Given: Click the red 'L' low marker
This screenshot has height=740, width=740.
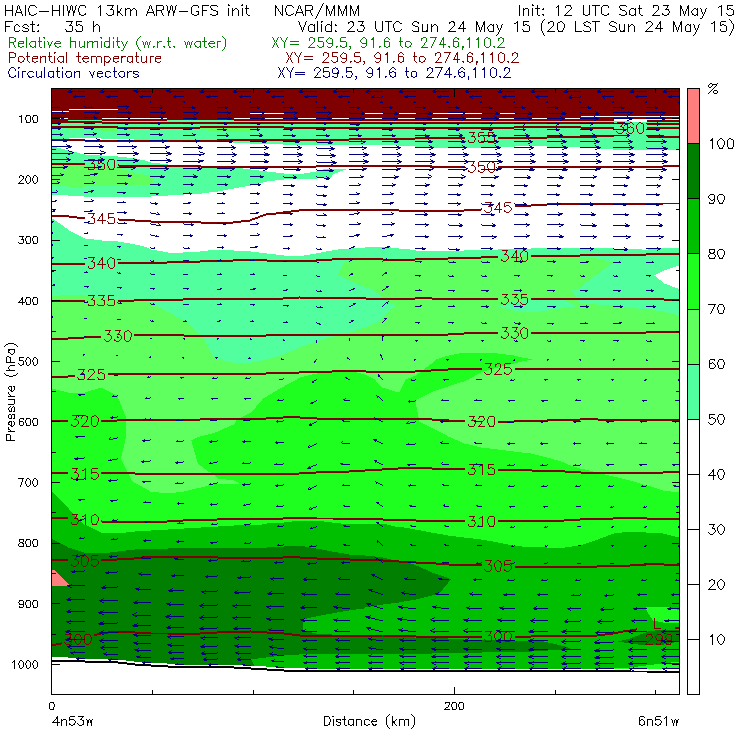Looking at the screenshot, I should point(657,624).
